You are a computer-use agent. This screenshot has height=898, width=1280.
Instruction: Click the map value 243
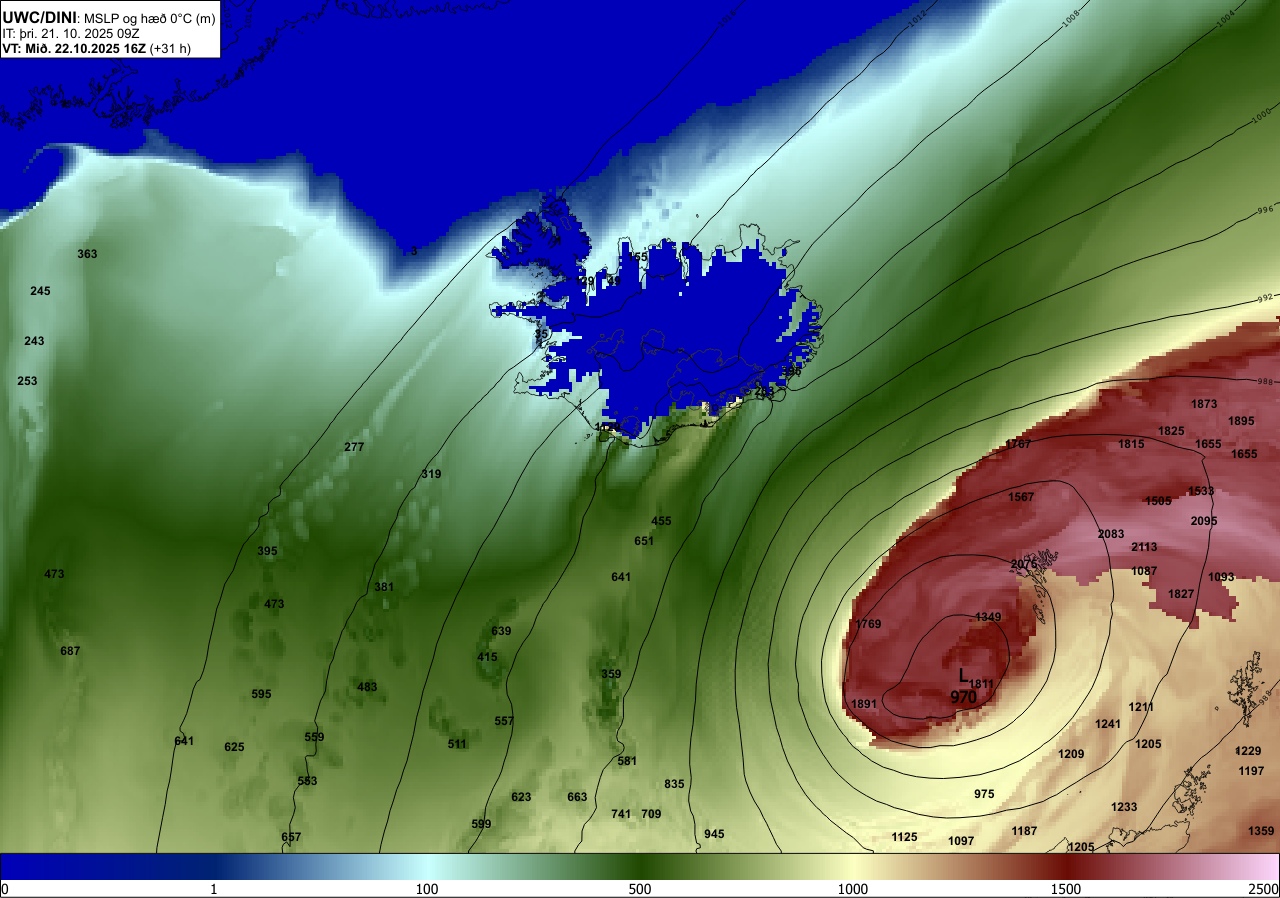pos(34,341)
